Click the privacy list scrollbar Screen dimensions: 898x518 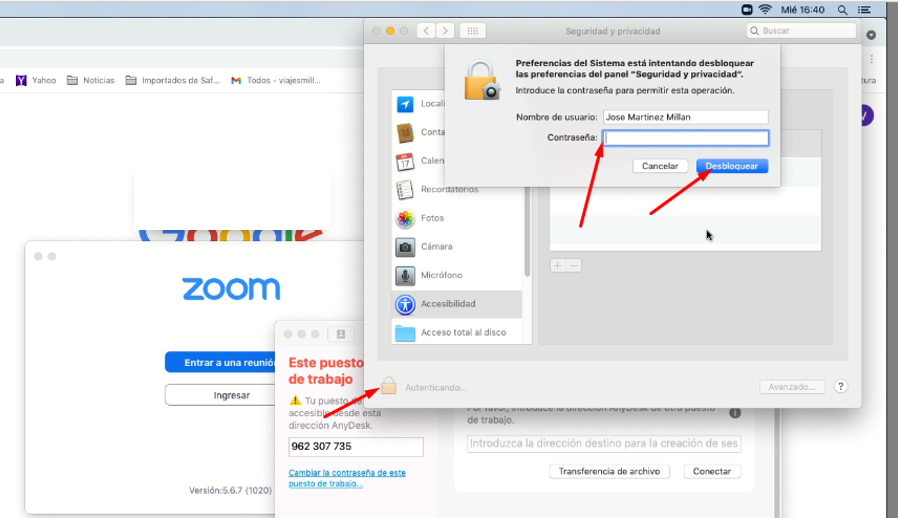pyautogui.click(x=527, y=232)
